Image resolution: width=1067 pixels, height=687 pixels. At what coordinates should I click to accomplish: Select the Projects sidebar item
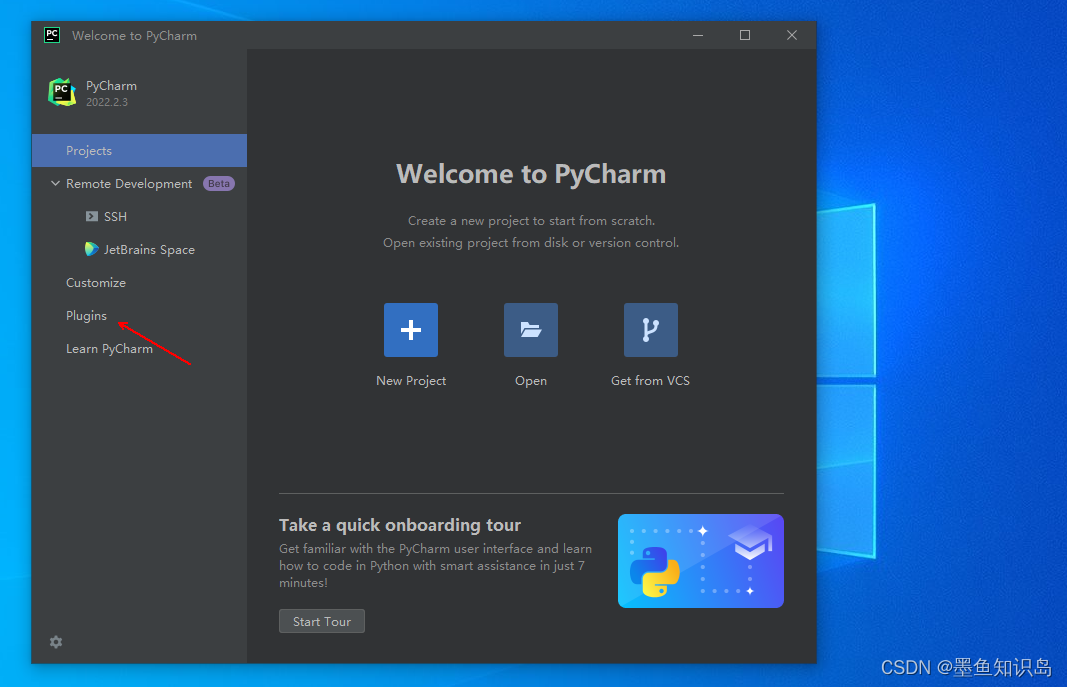[x=139, y=150]
